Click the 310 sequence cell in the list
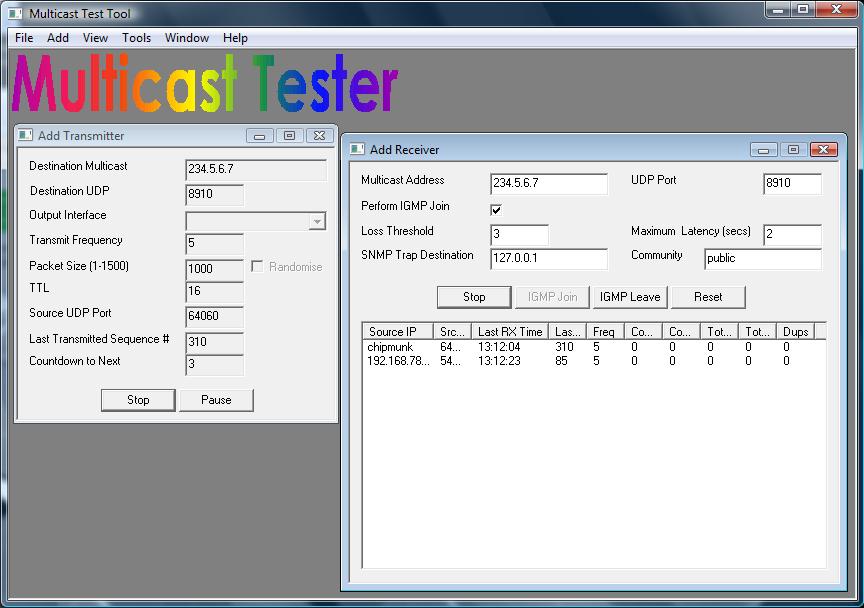The width and height of the screenshot is (864, 608). 564,347
